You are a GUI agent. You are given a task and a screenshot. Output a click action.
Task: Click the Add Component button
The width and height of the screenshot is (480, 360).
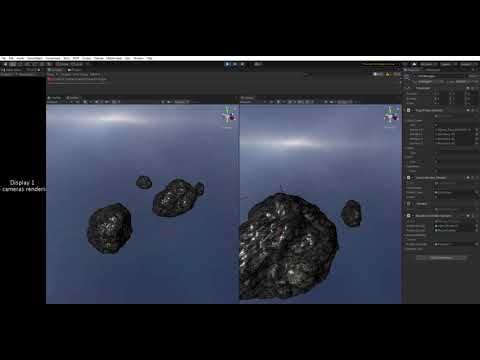[442, 258]
